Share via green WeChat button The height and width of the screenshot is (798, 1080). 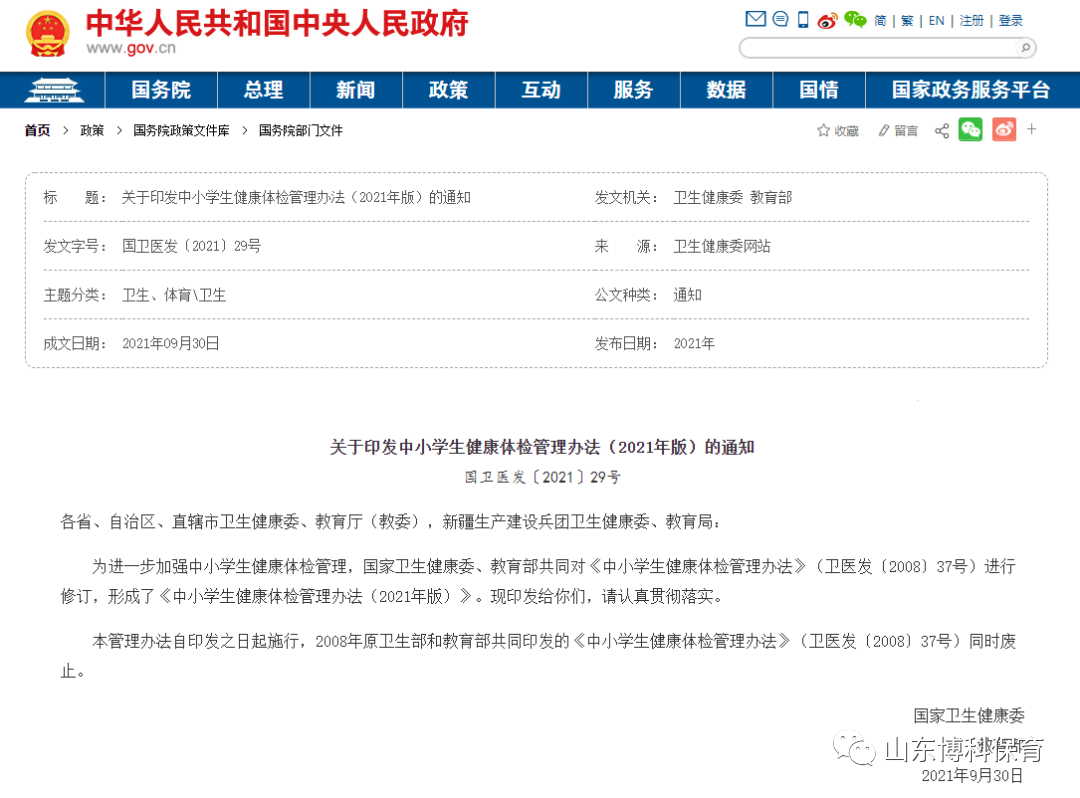click(x=970, y=130)
